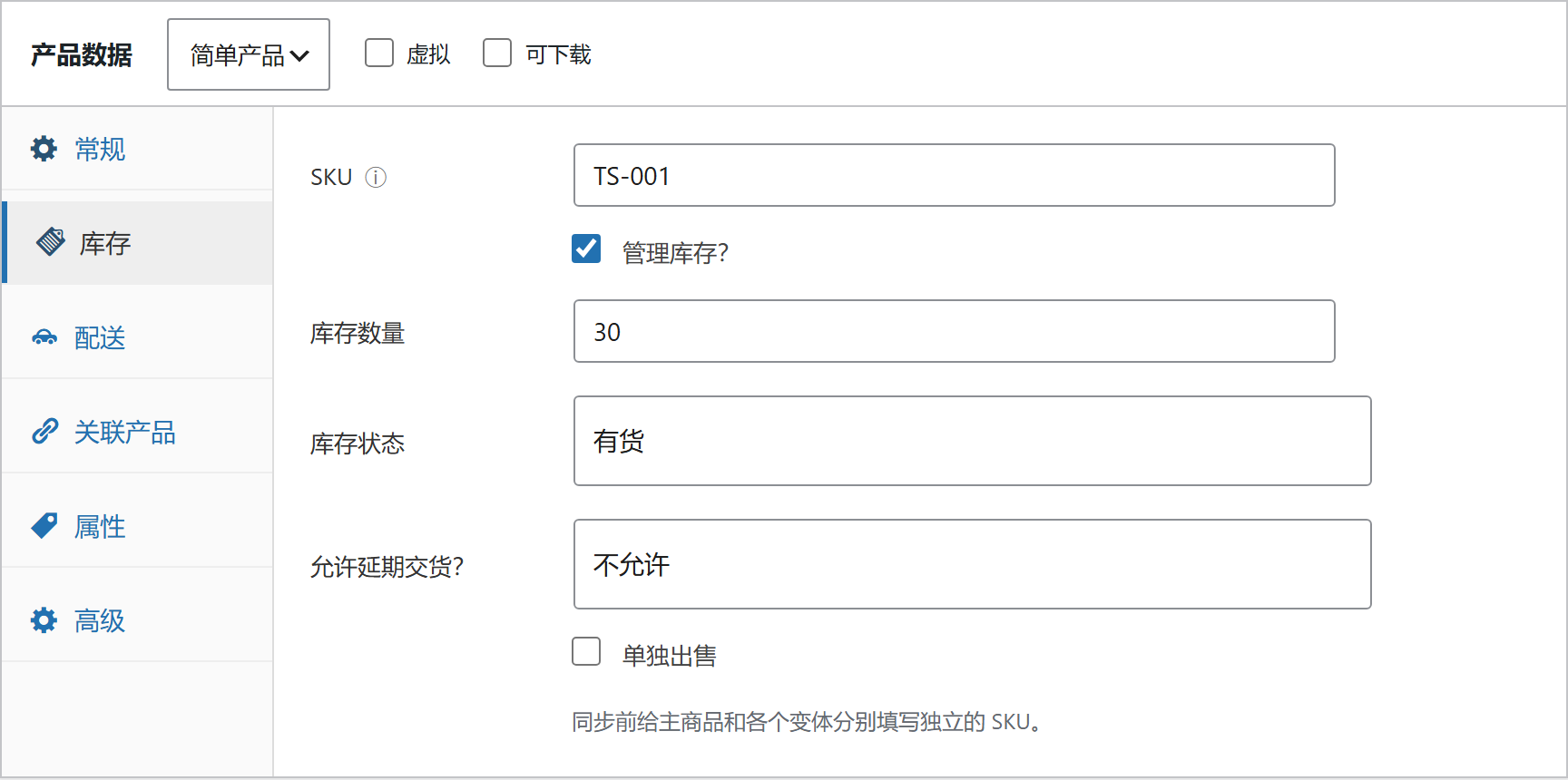1568x780 pixels.
Task: Click the 库存状态 field label
Action: [358, 444]
